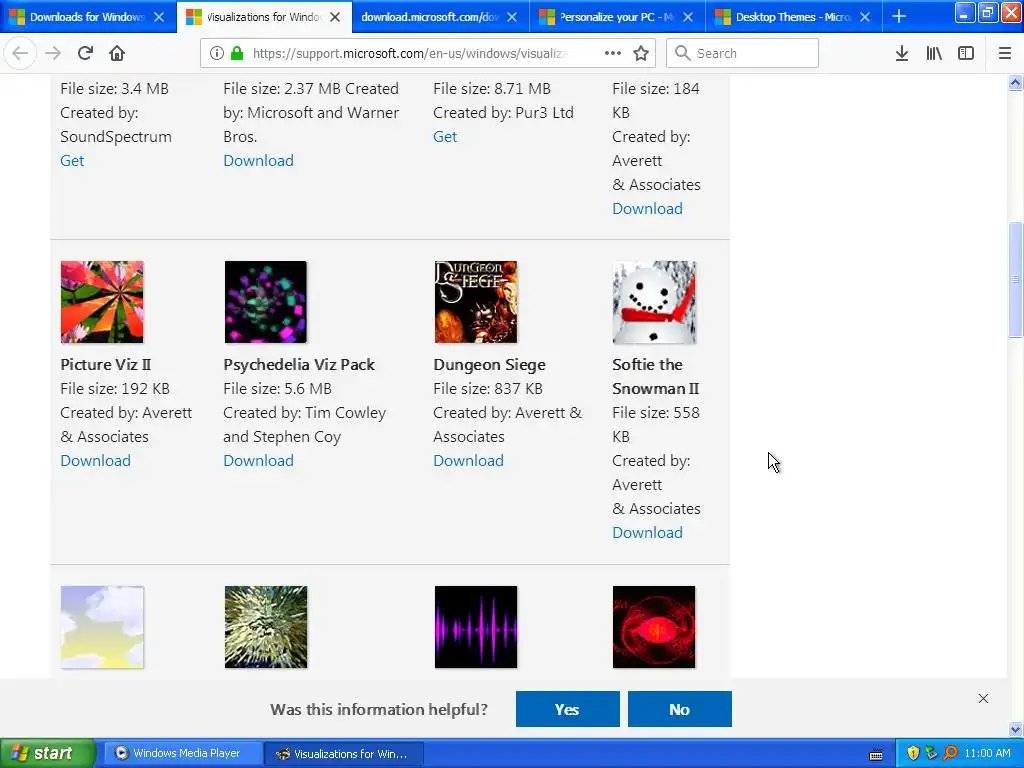
Task: Click the forward navigation arrow
Action: (53, 53)
